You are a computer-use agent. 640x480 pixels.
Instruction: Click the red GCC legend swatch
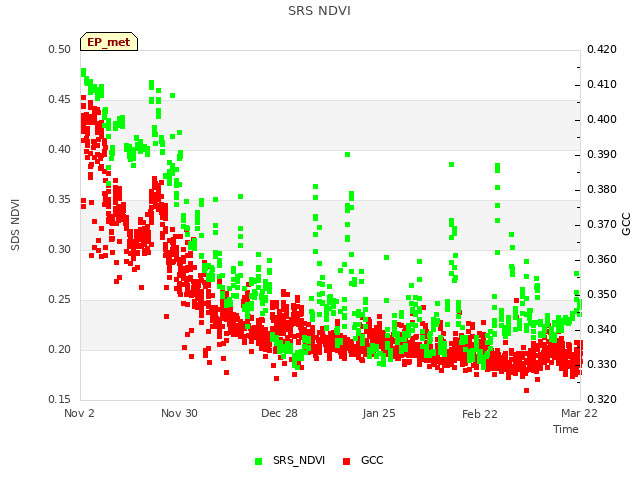[347, 461]
